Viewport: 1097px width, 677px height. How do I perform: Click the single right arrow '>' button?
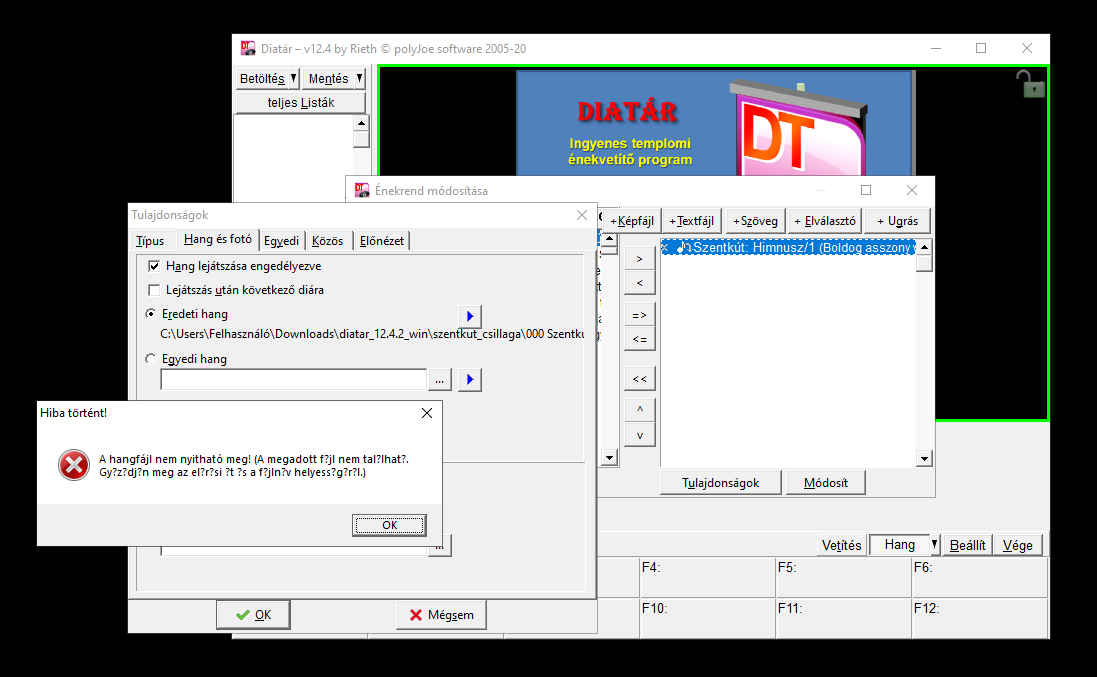pos(639,259)
